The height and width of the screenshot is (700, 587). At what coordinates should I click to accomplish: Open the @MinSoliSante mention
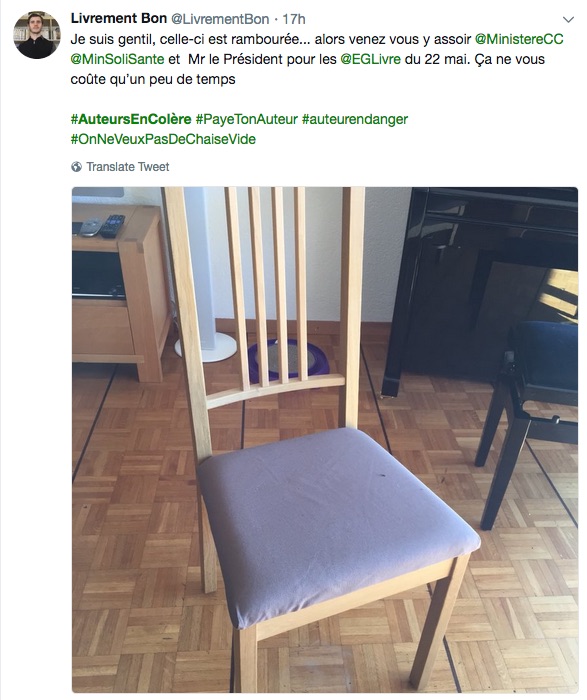click(x=117, y=59)
